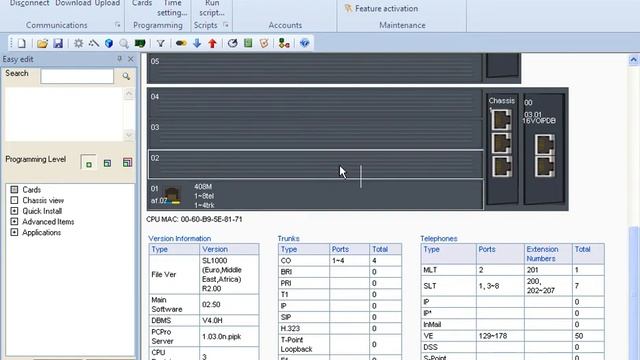Select chassis slot 03

[315, 134]
